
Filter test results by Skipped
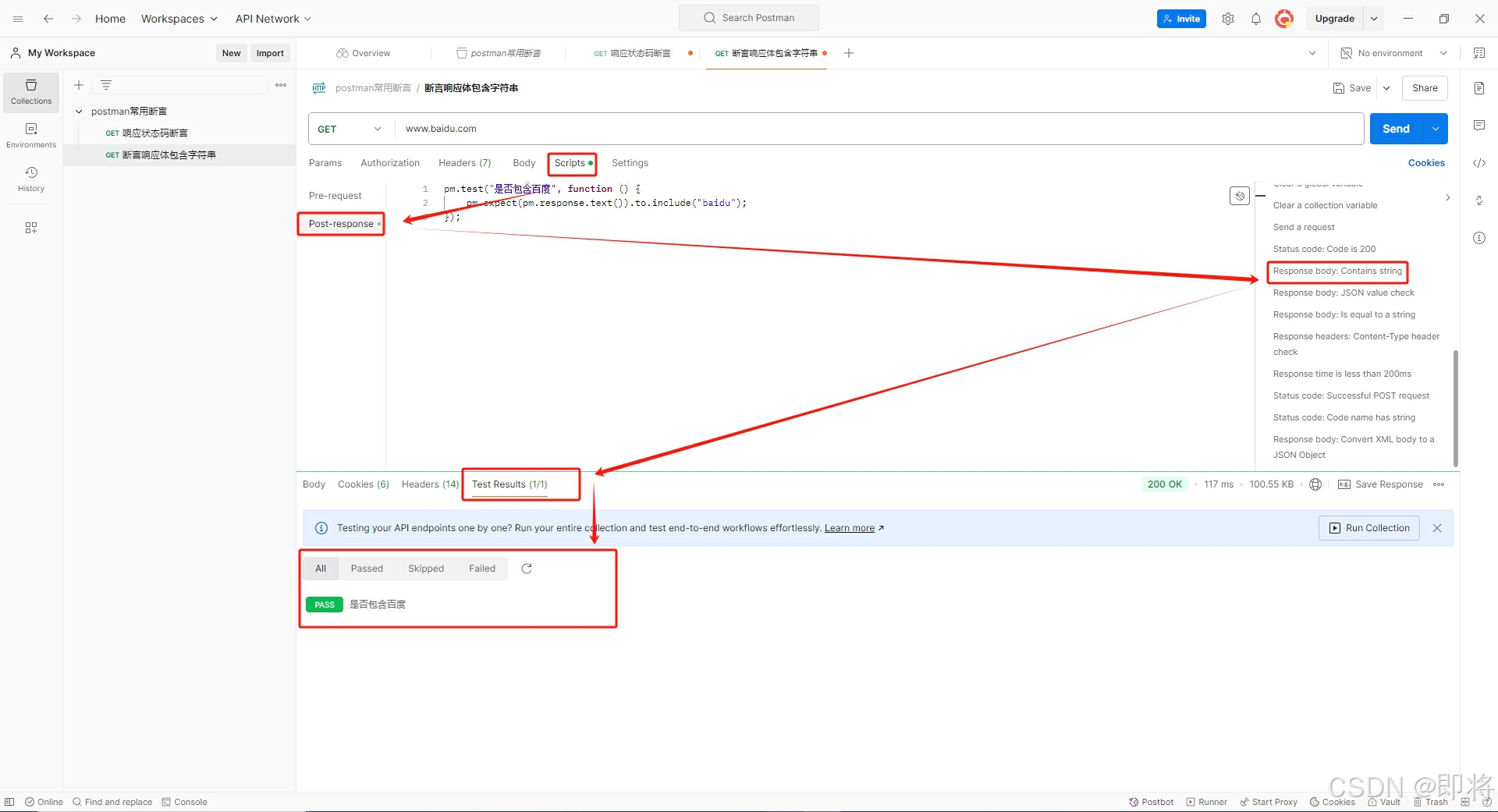426,569
